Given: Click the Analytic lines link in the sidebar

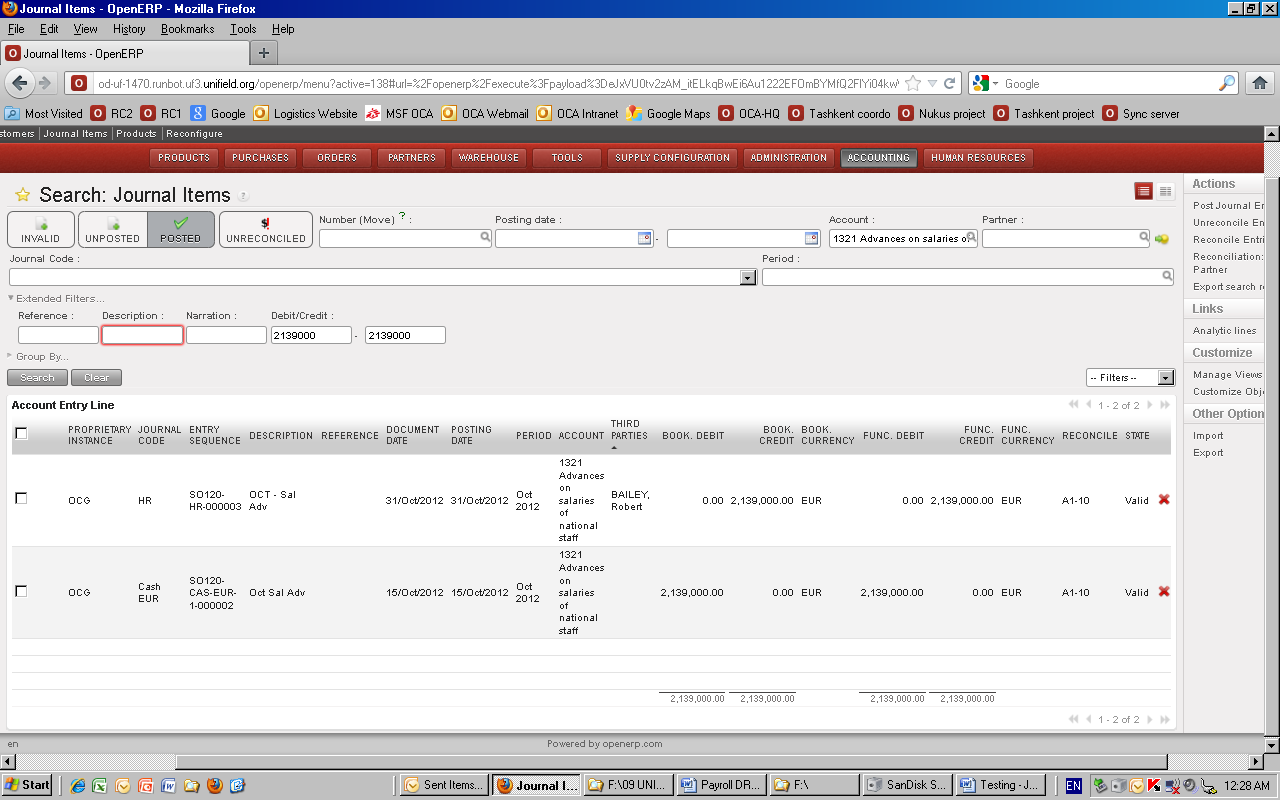Looking at the screenshot, I should coord(1224,330).
